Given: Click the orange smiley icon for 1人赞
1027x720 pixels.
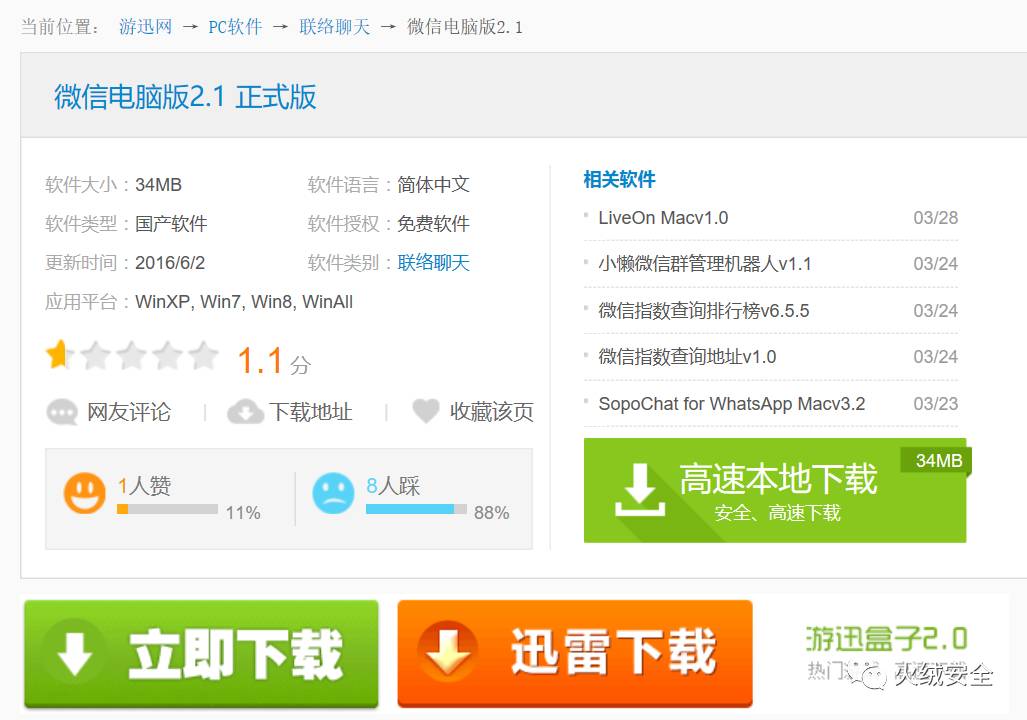Looking at the screenshot, I should [x=86, y=493].
